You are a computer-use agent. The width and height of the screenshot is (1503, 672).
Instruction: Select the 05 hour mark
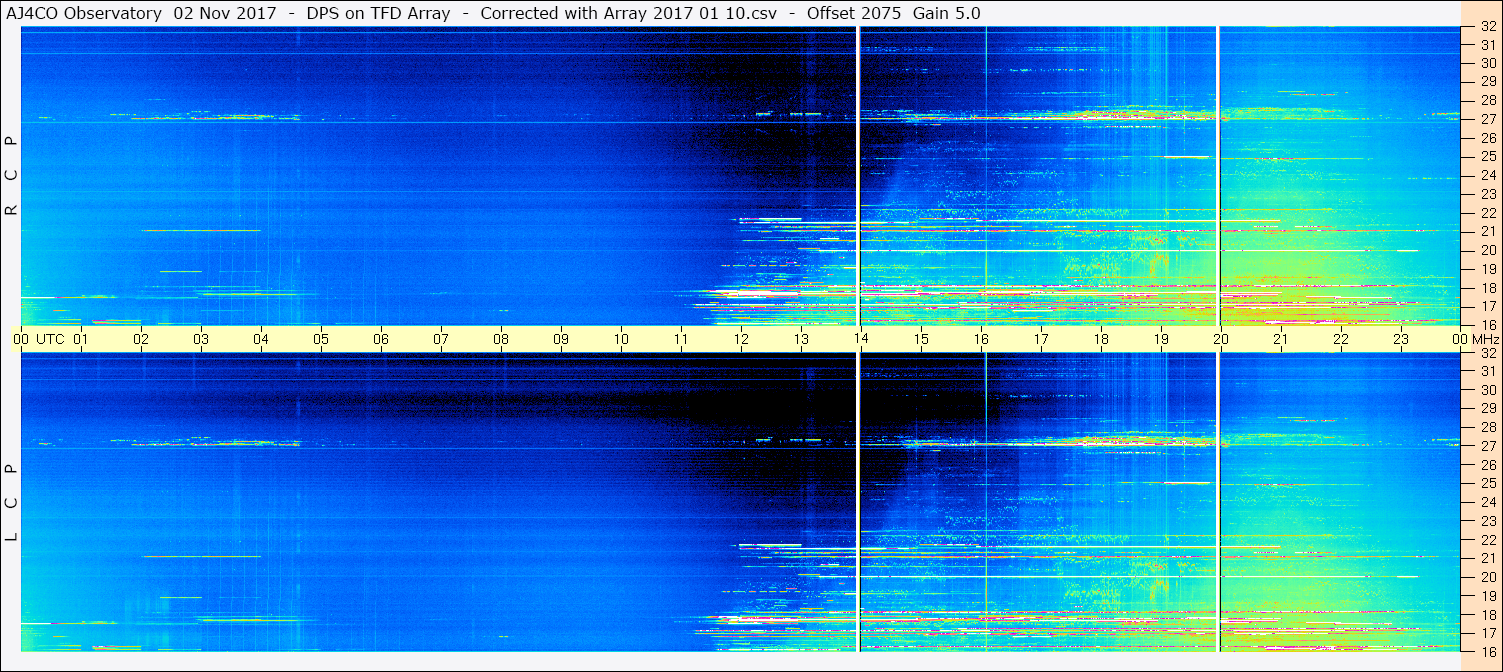tap(321, 339)
